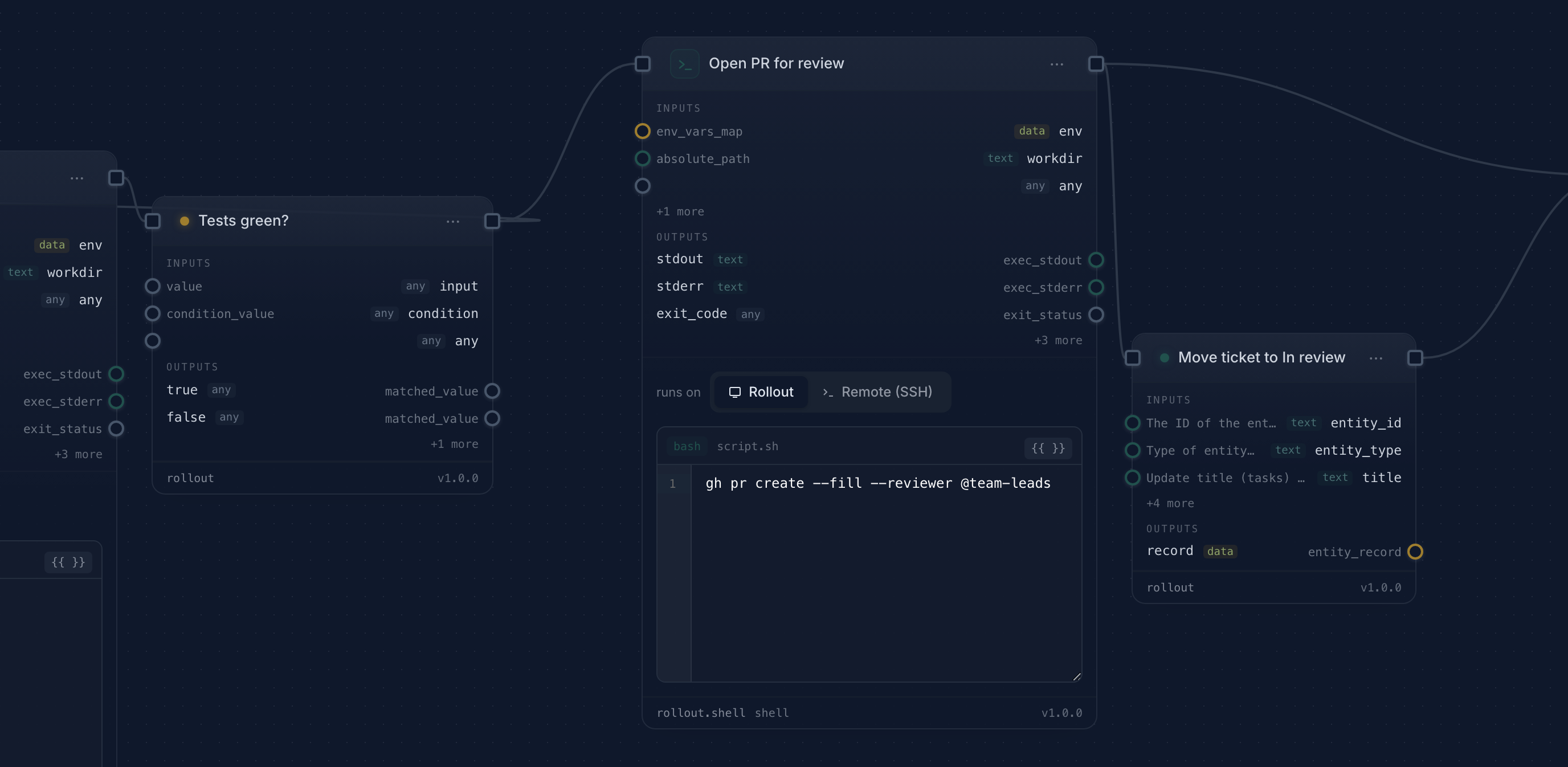Click the absolute_path input port
Image resolution: width=1568 pixels, height=767 pixels.
pyautogui.click(x=642, y=158)
